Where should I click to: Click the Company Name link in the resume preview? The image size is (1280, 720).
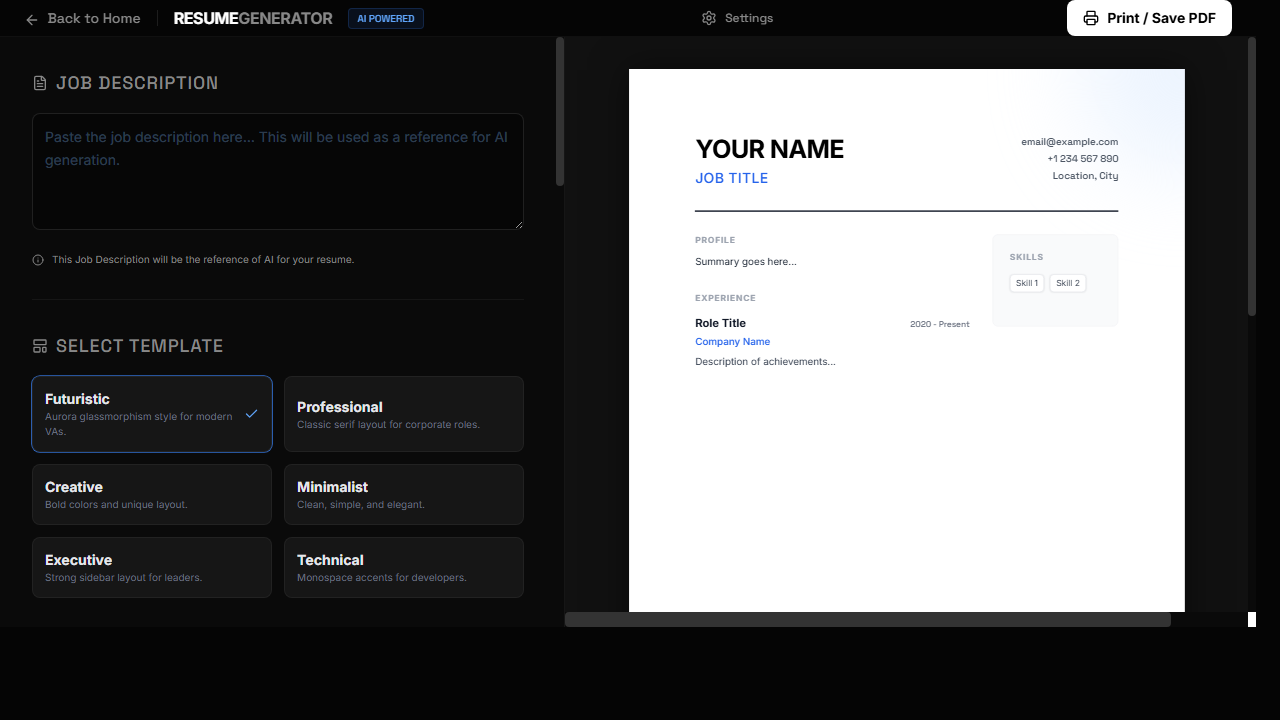[733, 341]
